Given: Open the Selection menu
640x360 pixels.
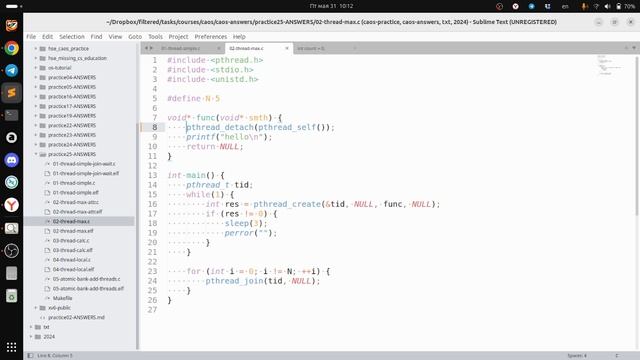Looking at the screenshot, I should click(x=72, y=37).
